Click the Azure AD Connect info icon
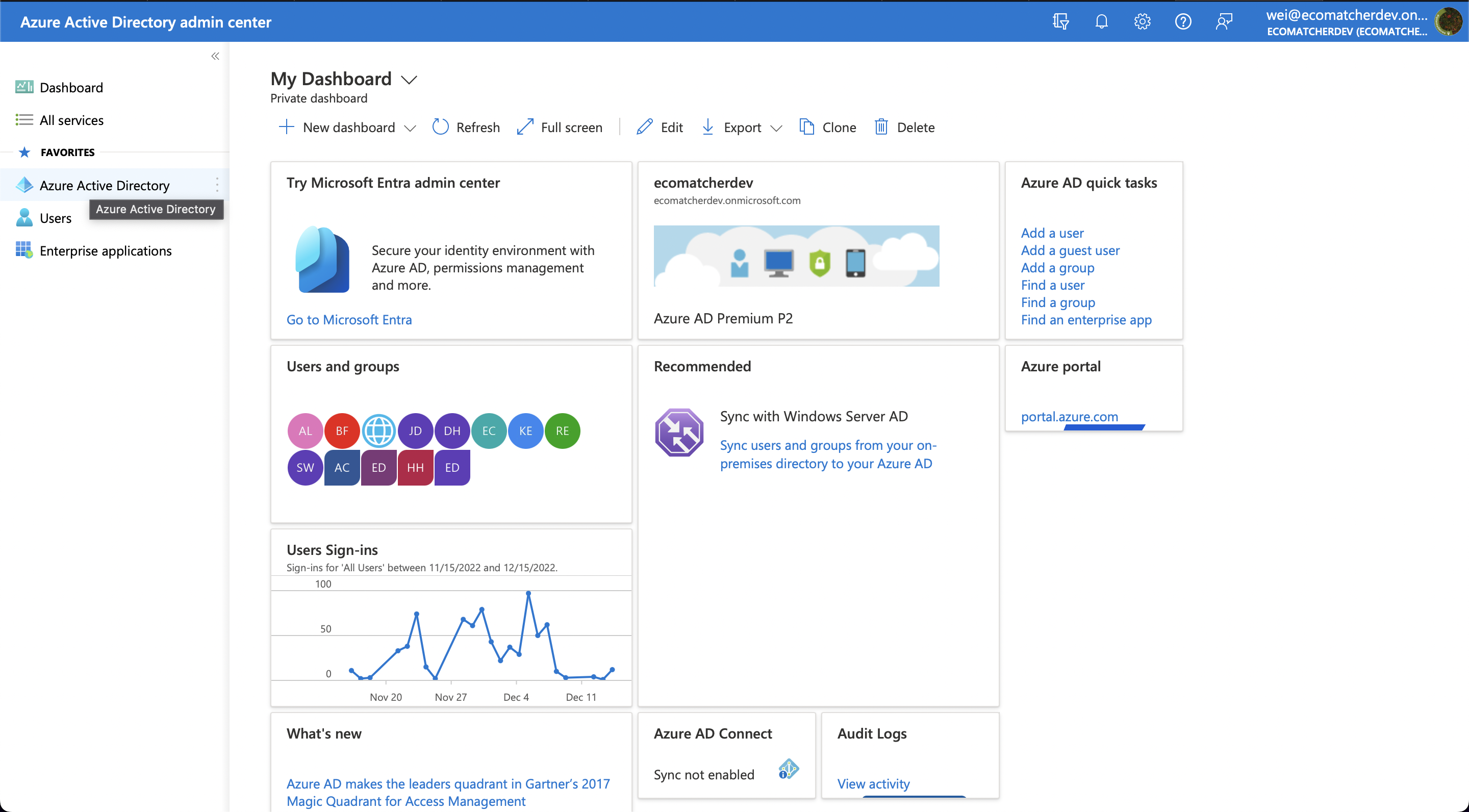 788,769
